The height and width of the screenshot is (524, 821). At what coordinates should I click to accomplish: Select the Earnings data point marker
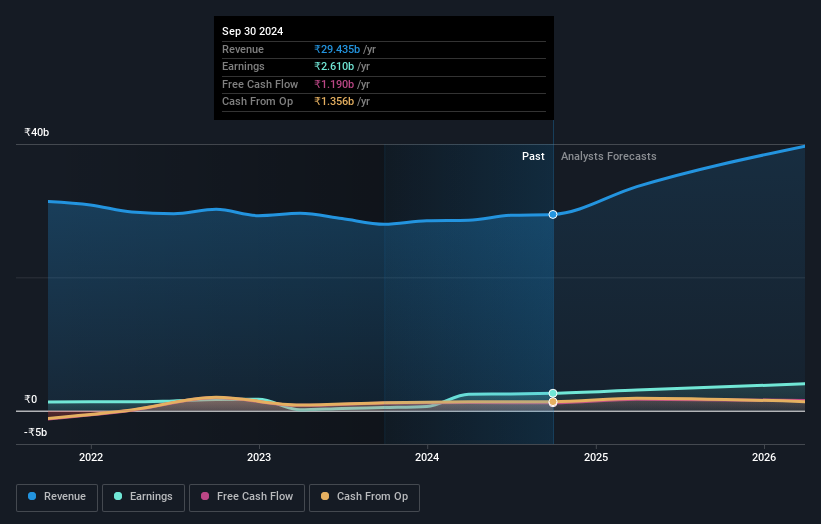pos(553,393)
